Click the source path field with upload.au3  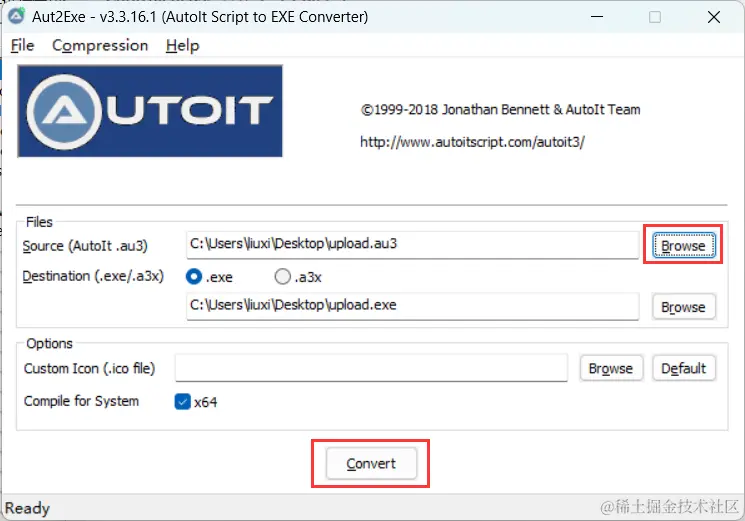[412, 245]
